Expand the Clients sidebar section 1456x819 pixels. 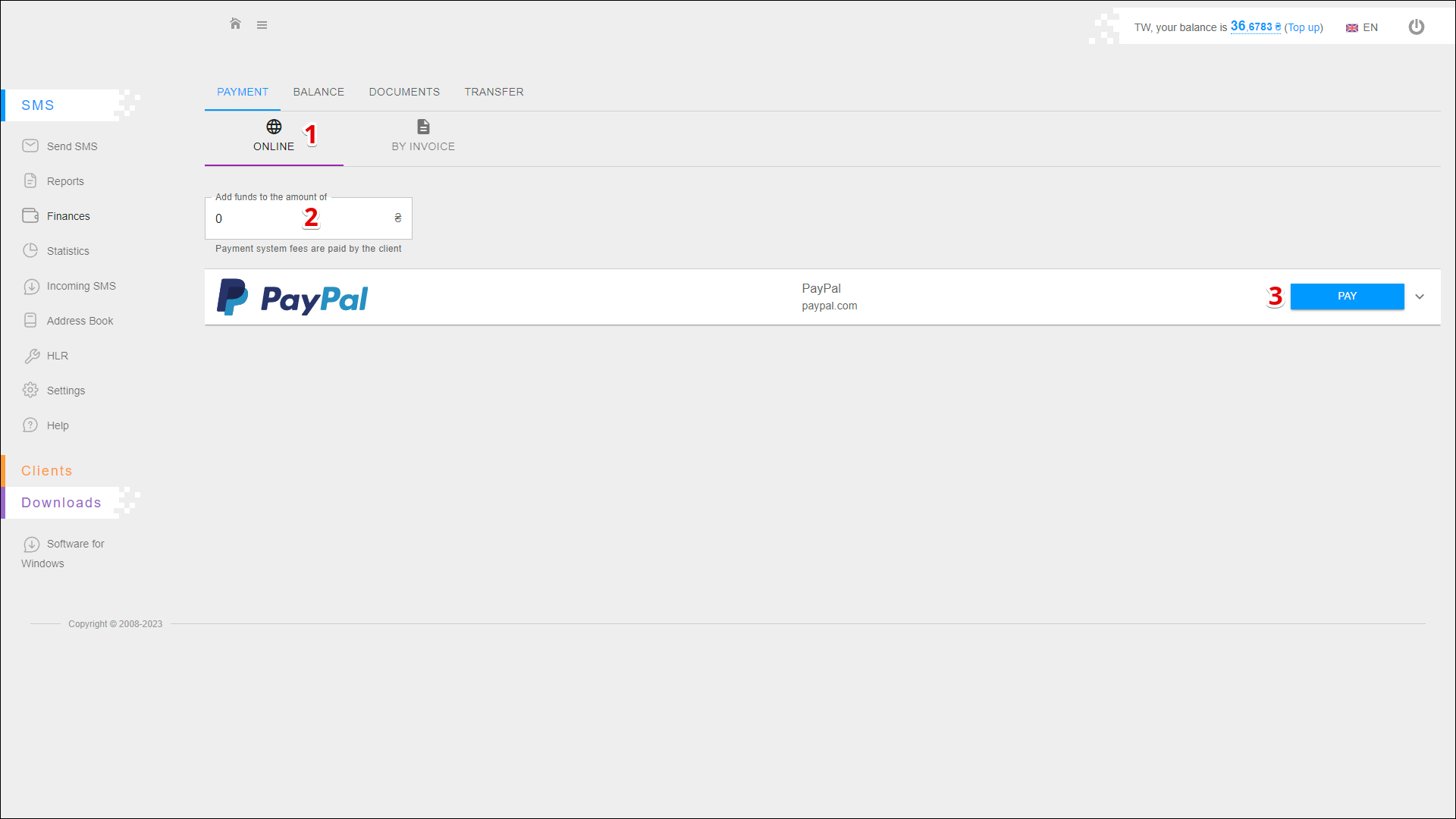[x=47, y=471]
